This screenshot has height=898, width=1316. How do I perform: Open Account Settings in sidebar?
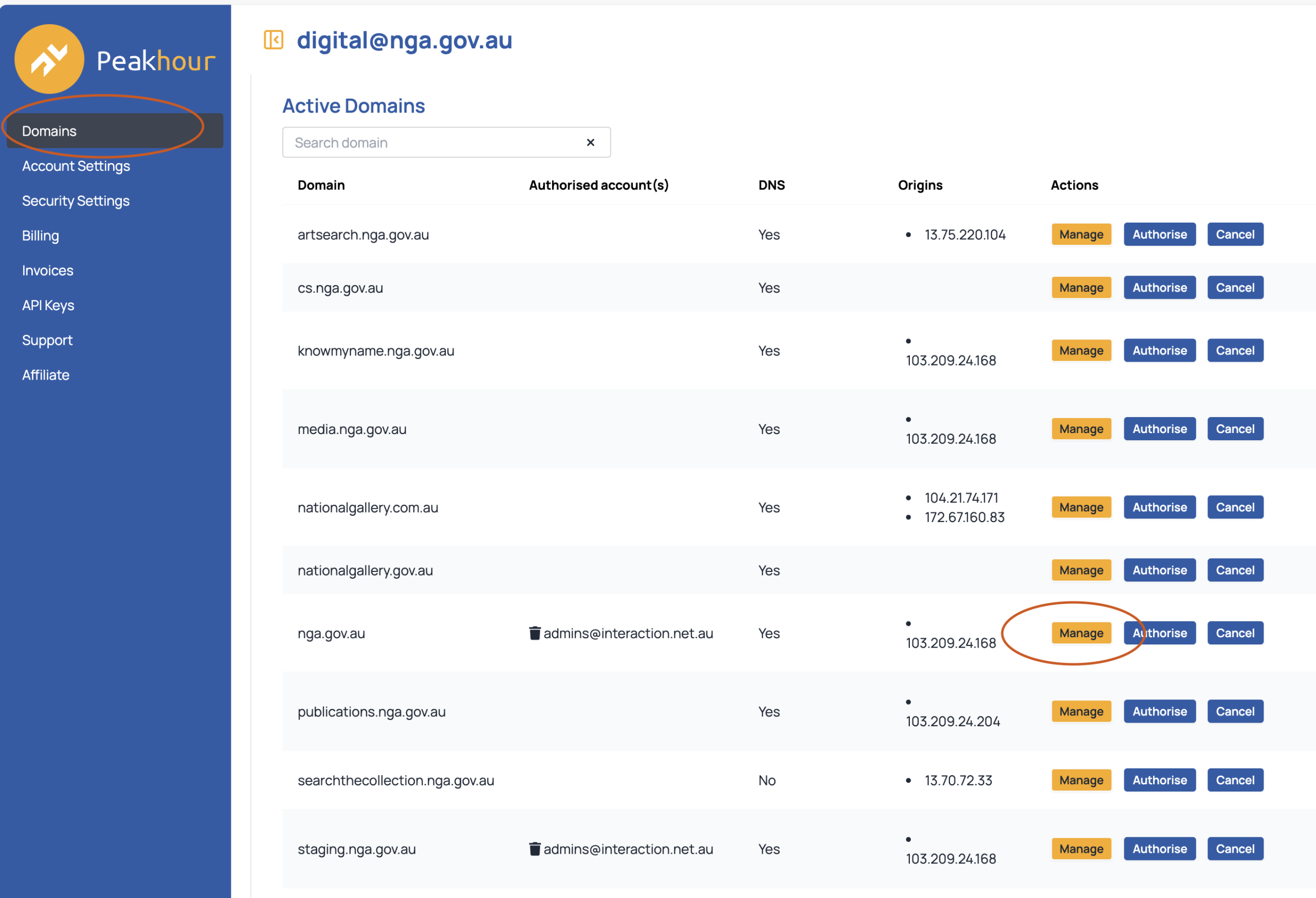pos(76,166)
